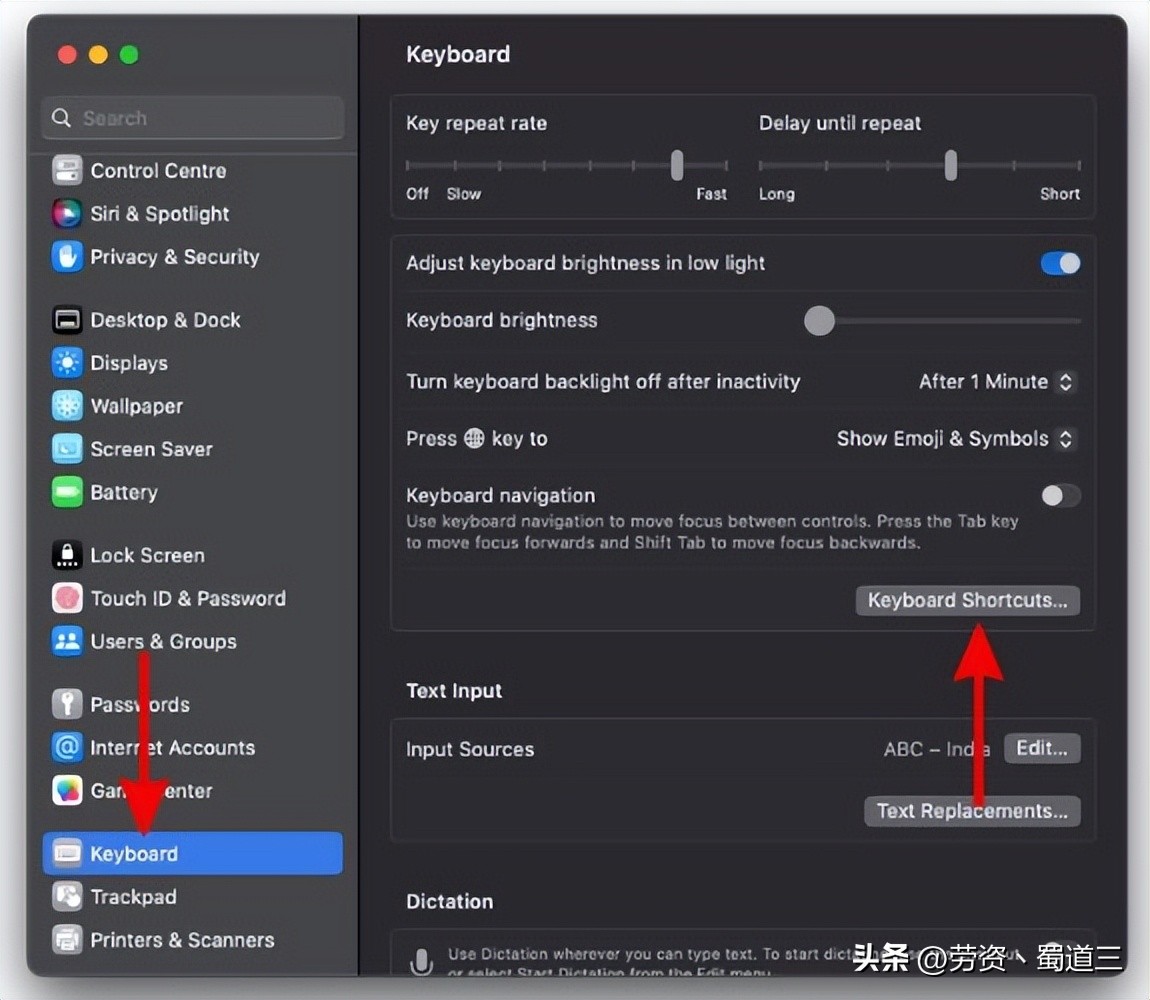Screen dimensions: 1150x1000
Task: Expand the Show Emoji & Symbols dropdown
Action: pos(955,439)
